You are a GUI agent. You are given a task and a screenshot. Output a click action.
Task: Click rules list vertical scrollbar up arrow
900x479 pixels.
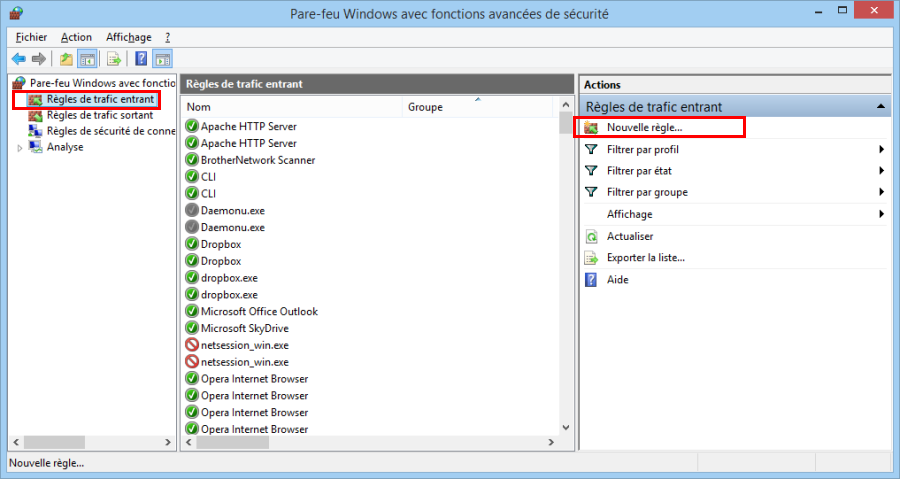coord(565,104)
